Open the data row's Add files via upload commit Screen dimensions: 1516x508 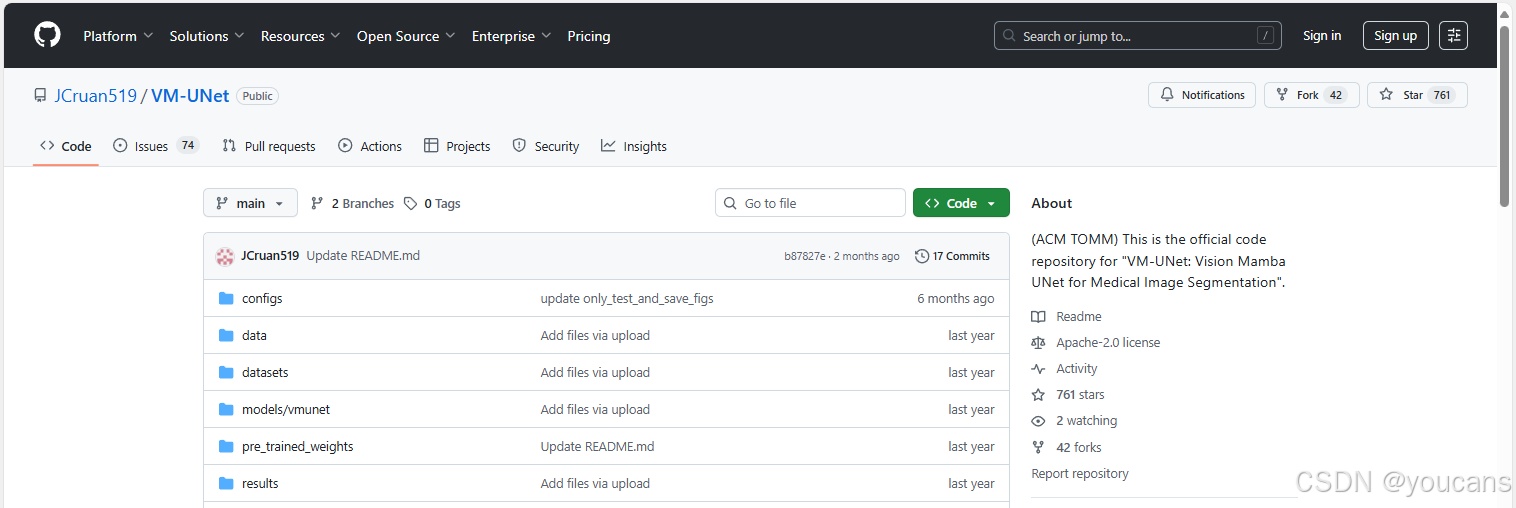(595, 335)
